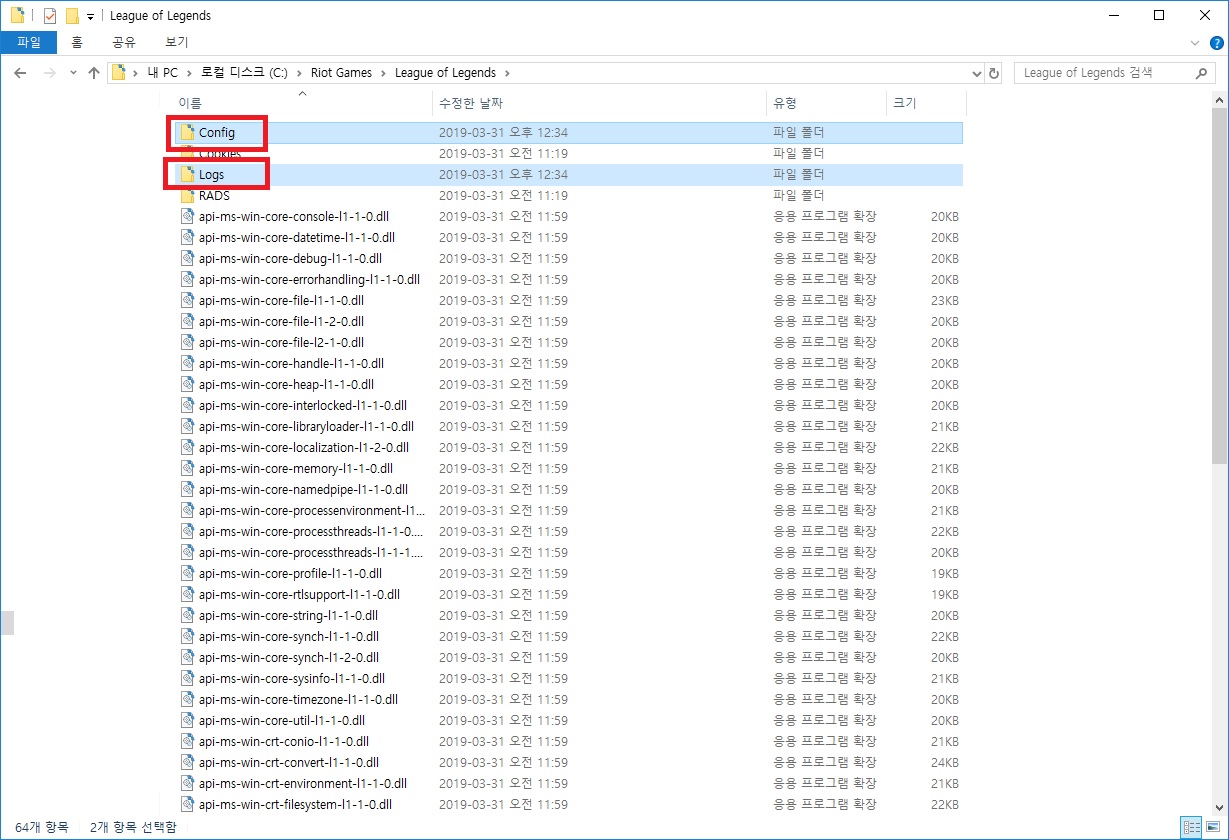Expand the chevron after 로컬 디스크 (C:)
This screenshot has width=1229, height=840.
click(x=300, y=73)
